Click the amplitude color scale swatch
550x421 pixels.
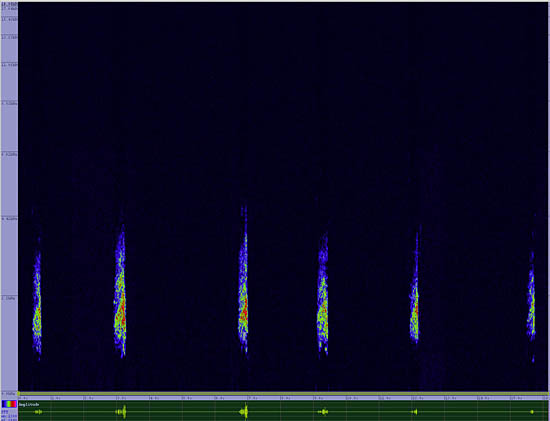coord(9,404)
